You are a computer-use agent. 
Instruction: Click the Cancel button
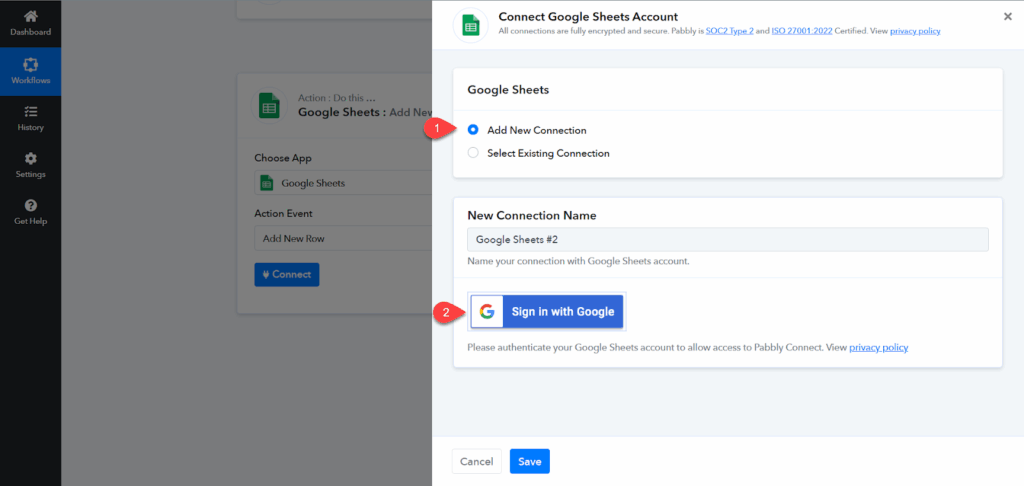pyautogui.click(x=476, y=461)
